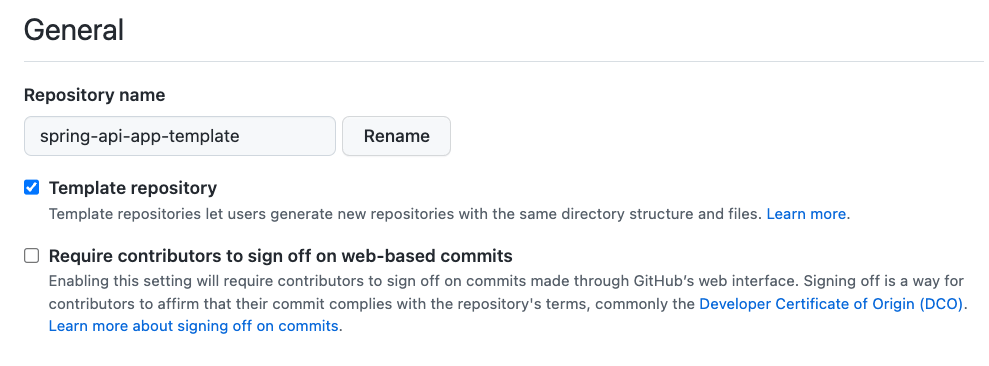Viewport: 989px width, 366px height.
Task: Click the Repository name field label
Action: click(x=95, y=95)
